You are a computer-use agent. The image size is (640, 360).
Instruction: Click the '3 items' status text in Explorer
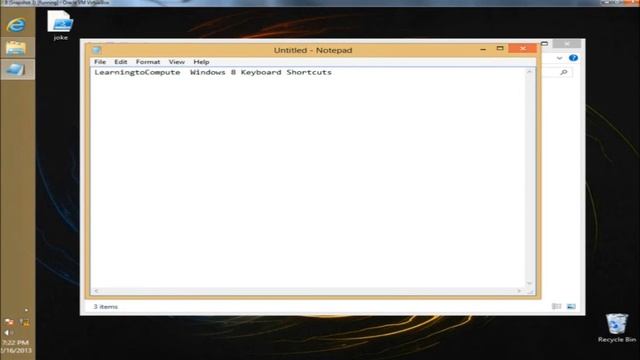coord(105,307)
